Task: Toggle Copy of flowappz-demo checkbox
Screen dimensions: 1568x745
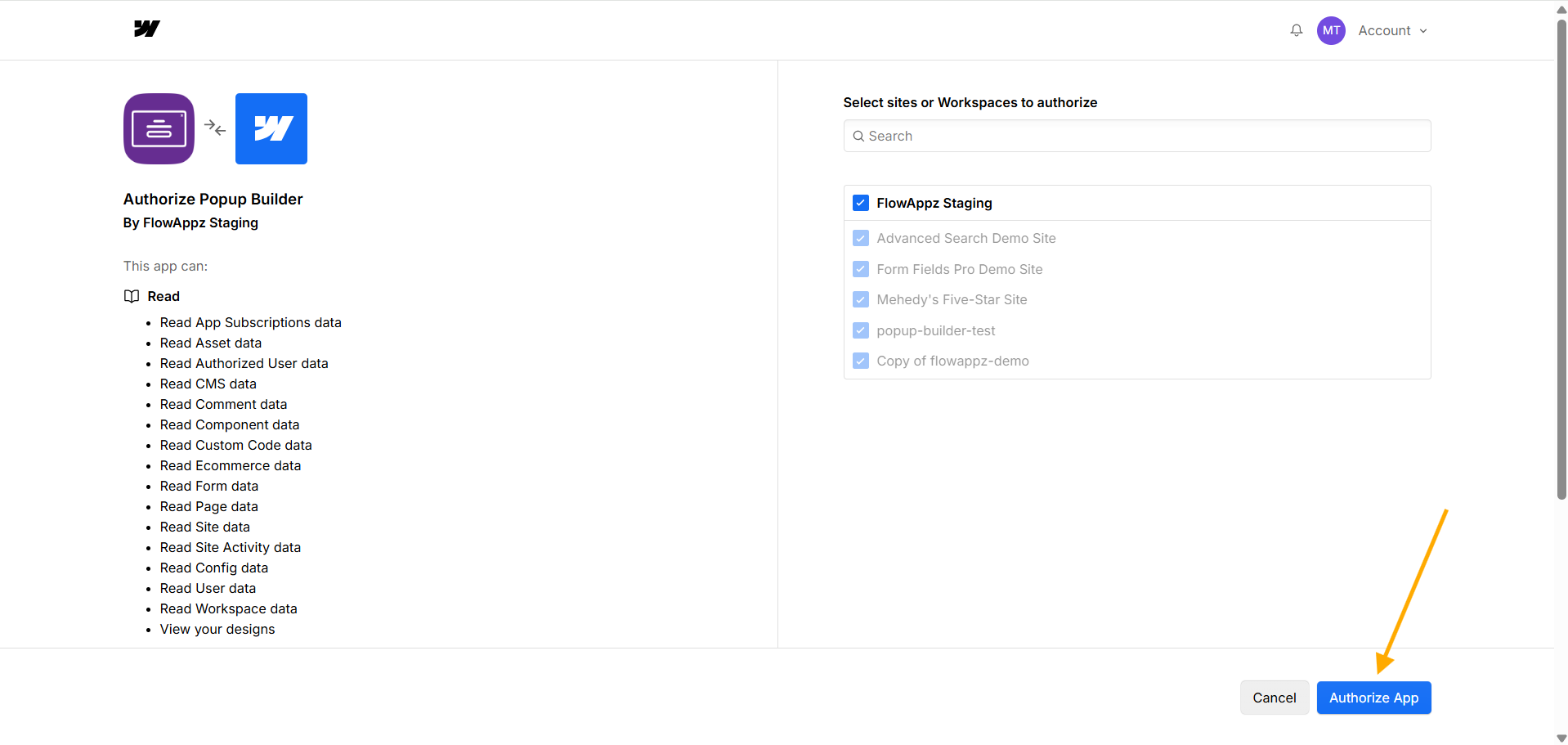Action: click(860, 361)
